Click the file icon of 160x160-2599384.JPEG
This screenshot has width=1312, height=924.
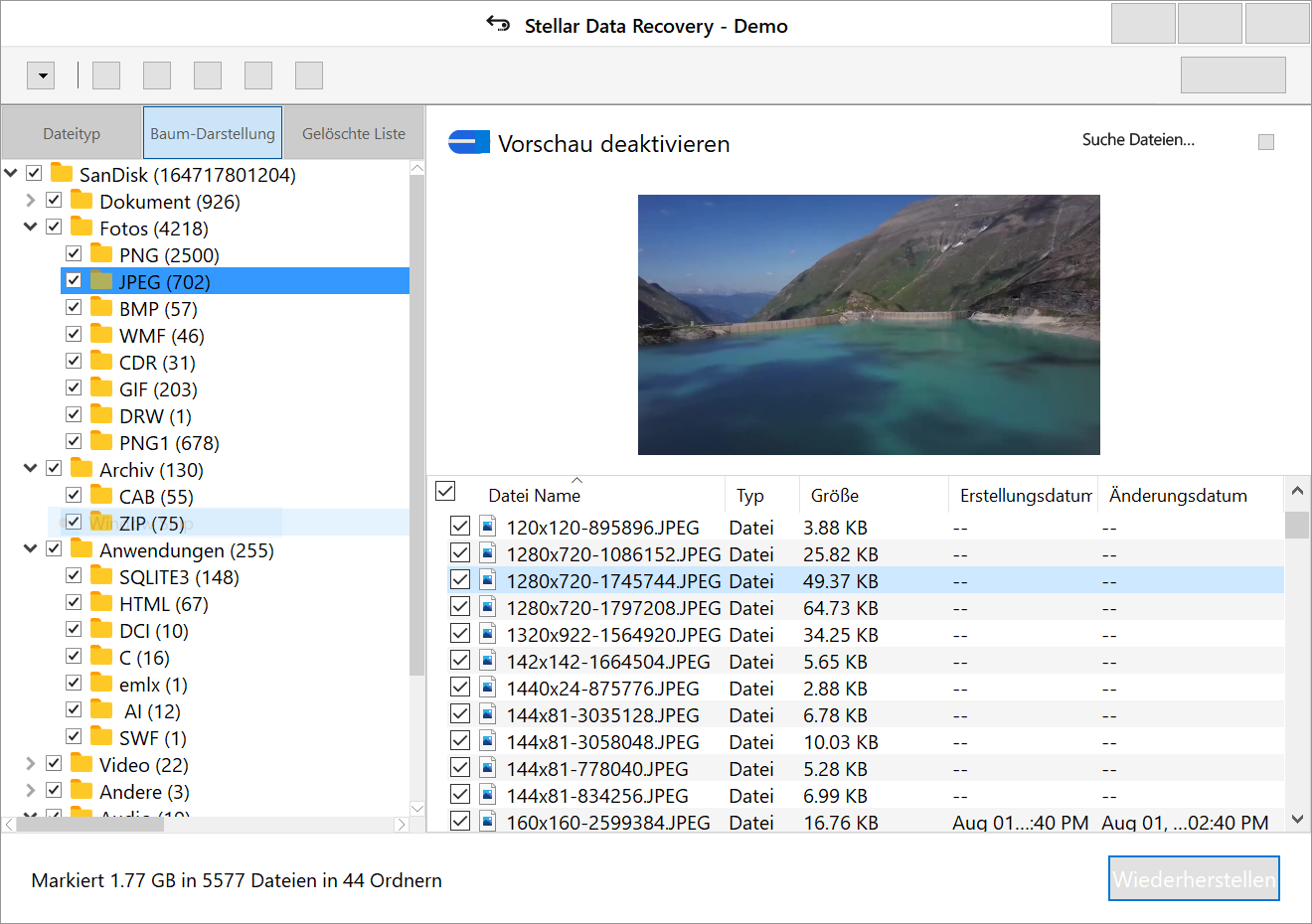point(487,821)
